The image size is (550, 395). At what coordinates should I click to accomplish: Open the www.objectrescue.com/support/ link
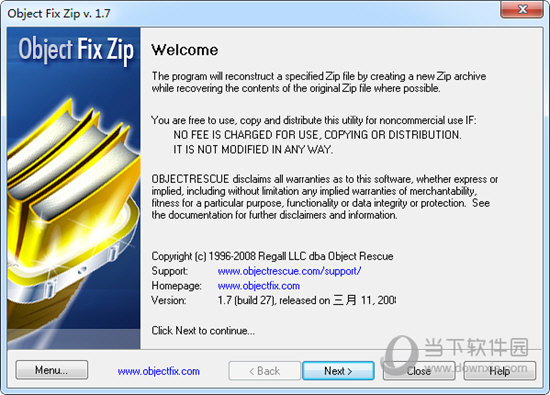click(289, 271)
